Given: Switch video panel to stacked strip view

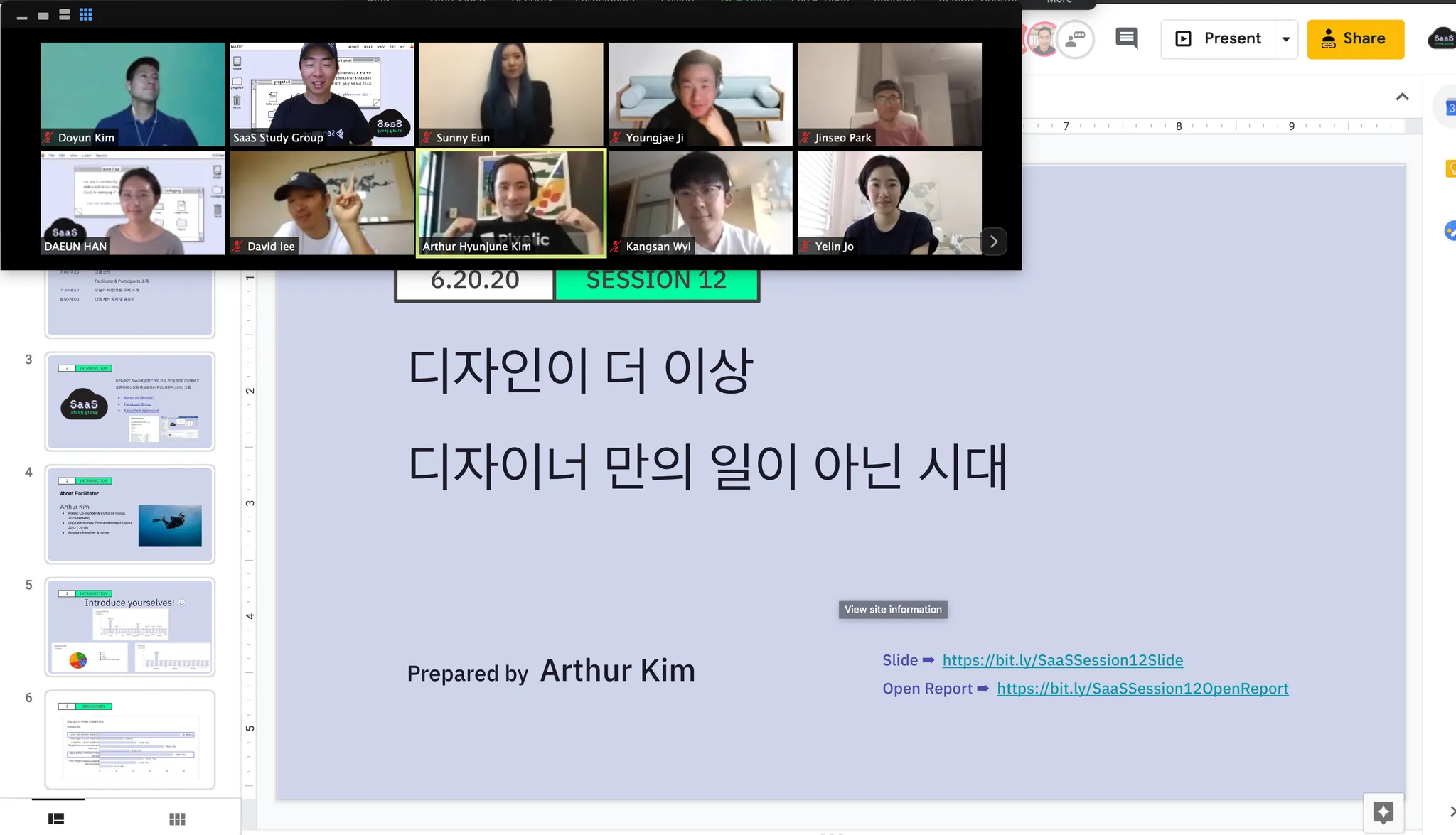Looking at the screenshot, I should [65, 15].
